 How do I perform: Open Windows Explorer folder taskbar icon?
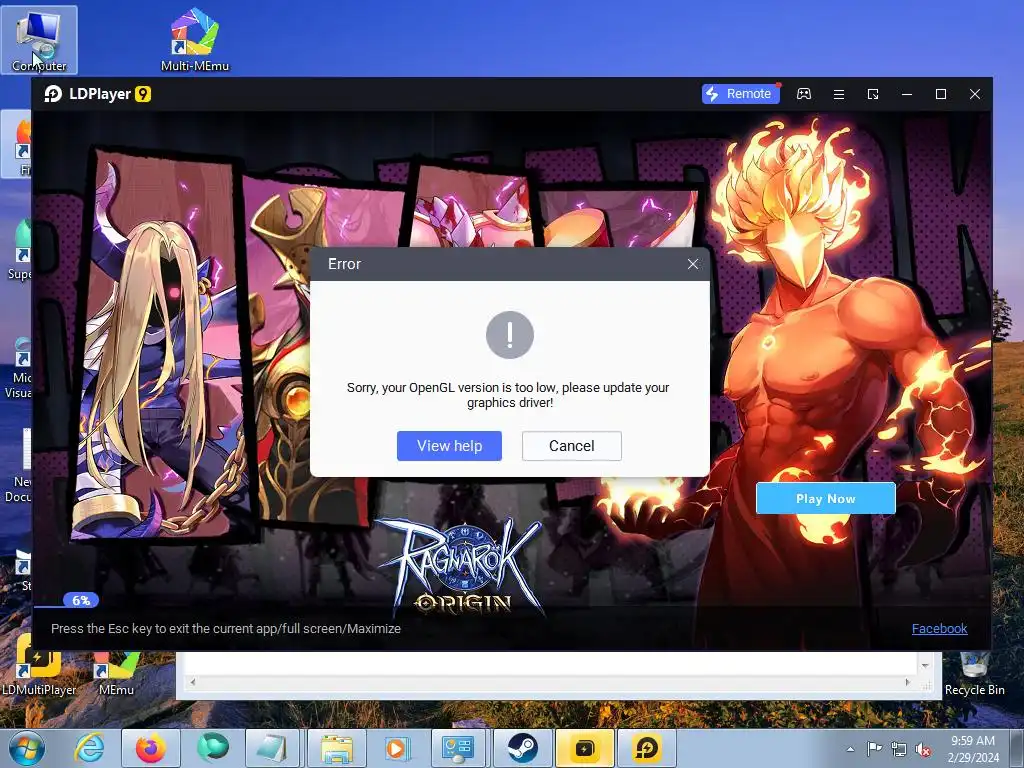336,748
